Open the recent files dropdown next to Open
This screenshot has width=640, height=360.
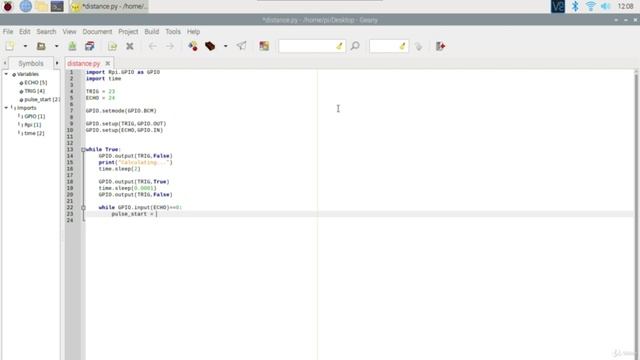(x=56, y=46)
